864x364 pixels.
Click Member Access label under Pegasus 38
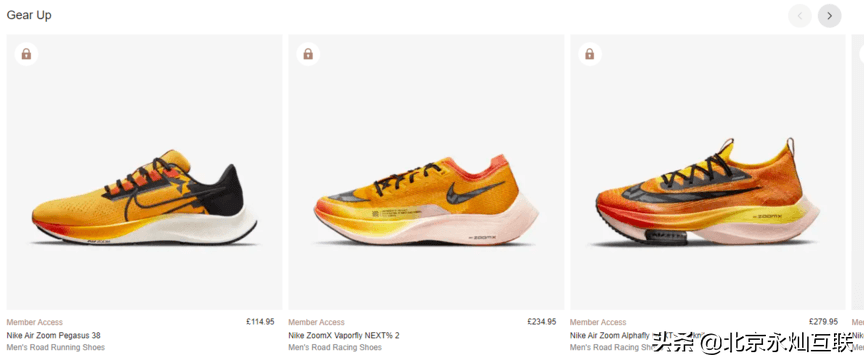[35, 322]
